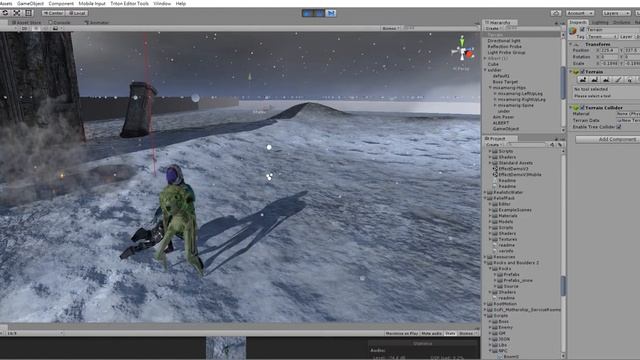Select Aim Poser in Hierarchy
This screenshot has height=360, width=640.
coord(503,117)
